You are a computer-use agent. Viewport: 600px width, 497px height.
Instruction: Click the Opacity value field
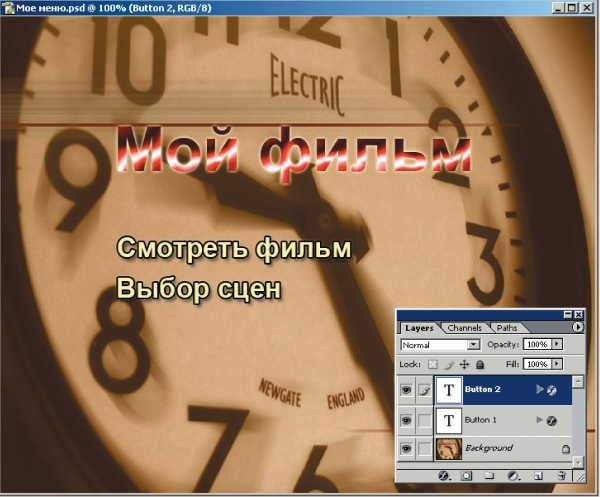[x=537, y=344]
